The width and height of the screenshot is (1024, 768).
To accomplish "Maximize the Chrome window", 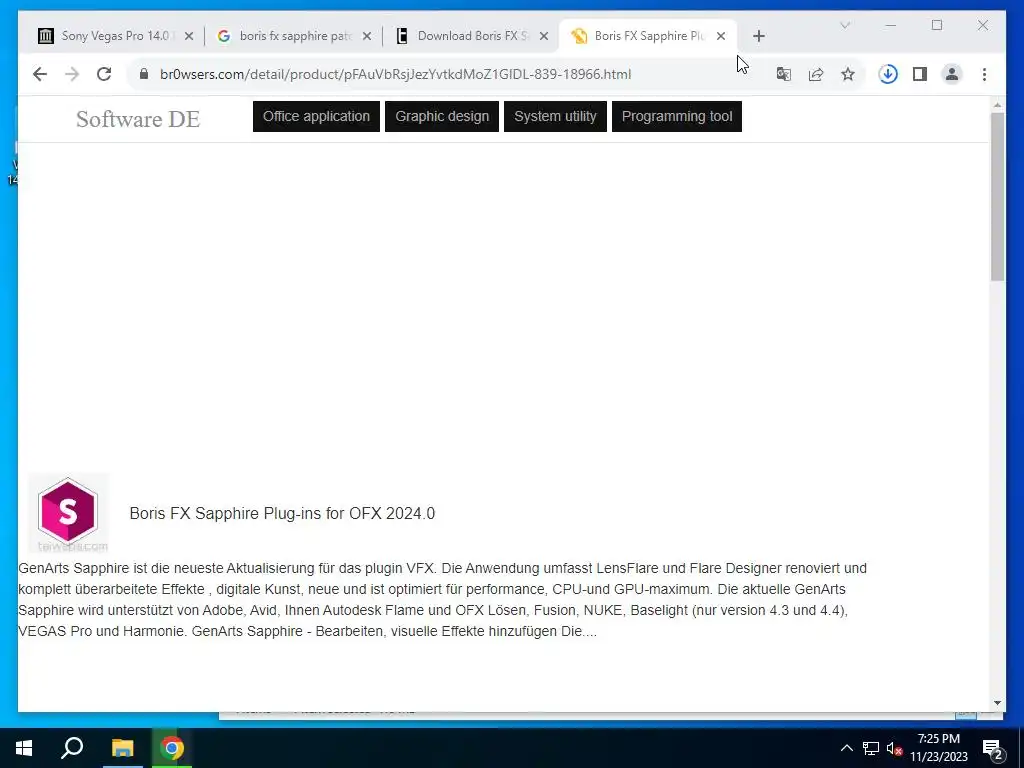I will 937,25.
